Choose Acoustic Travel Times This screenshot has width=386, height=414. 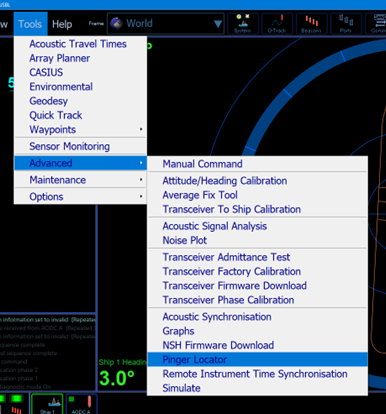click(x=80, y=44)
